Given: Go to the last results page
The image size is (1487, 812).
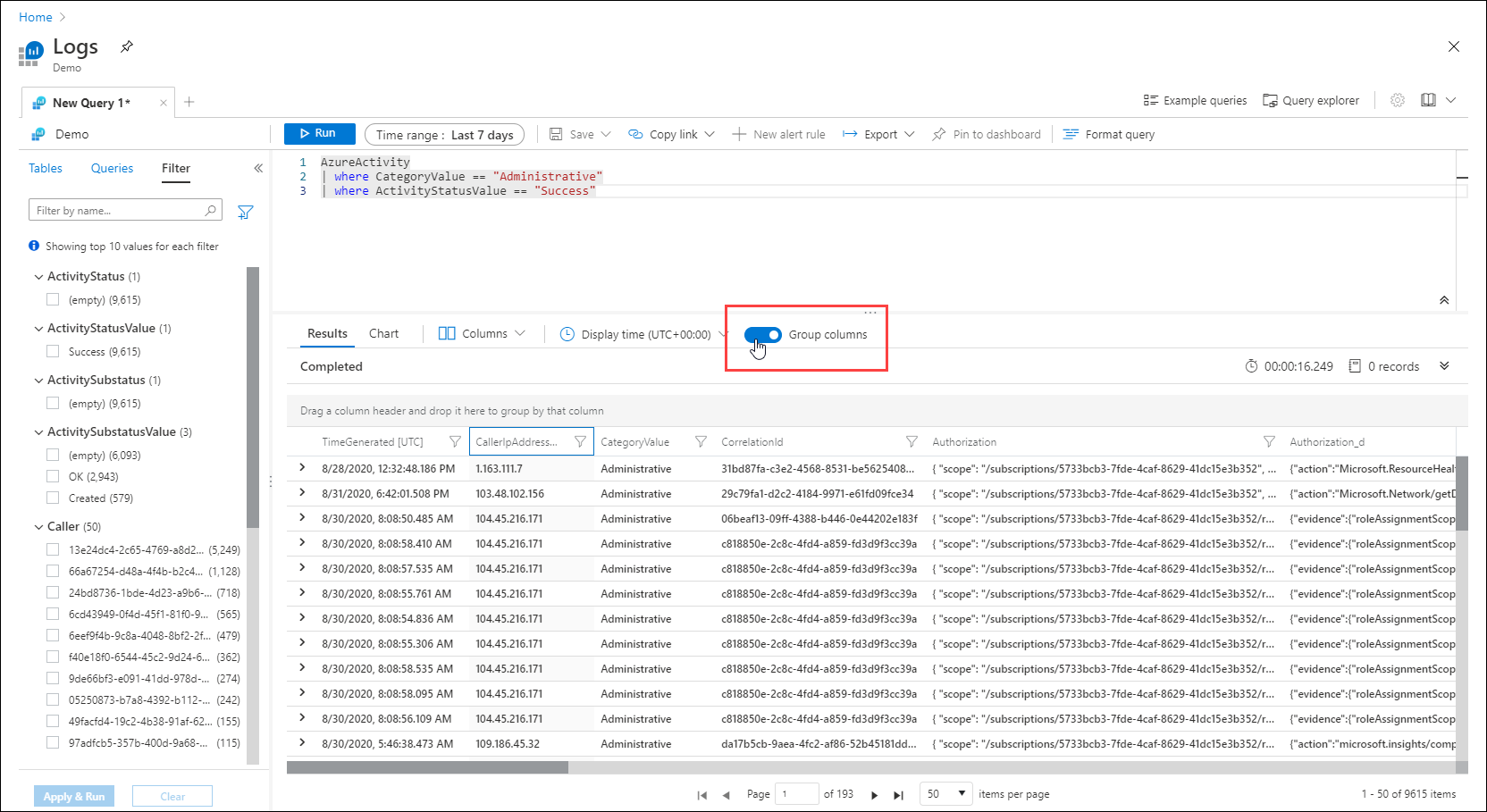Looking at the screenshot, I should tap(898, 794).
